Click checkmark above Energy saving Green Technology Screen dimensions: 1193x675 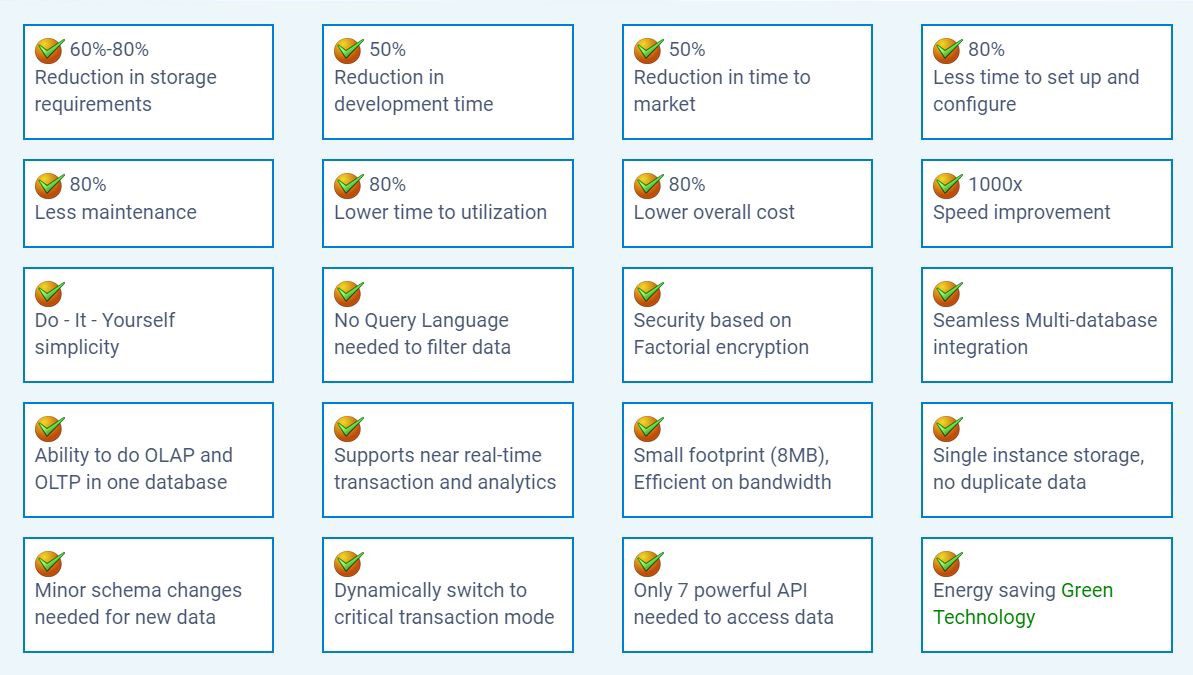click(x=948, y=563)
